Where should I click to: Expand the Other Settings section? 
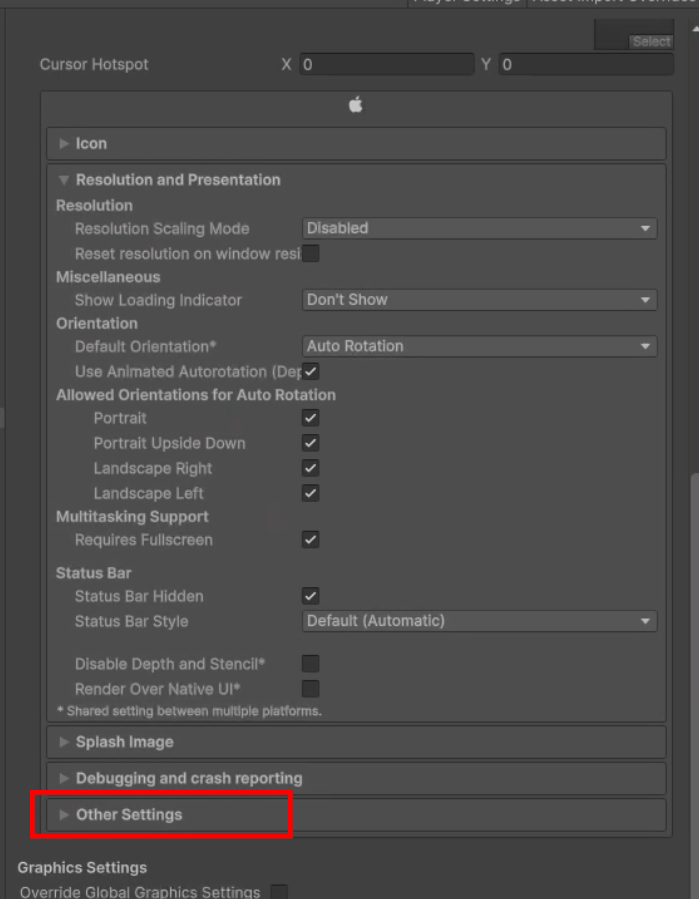point(129,815)
